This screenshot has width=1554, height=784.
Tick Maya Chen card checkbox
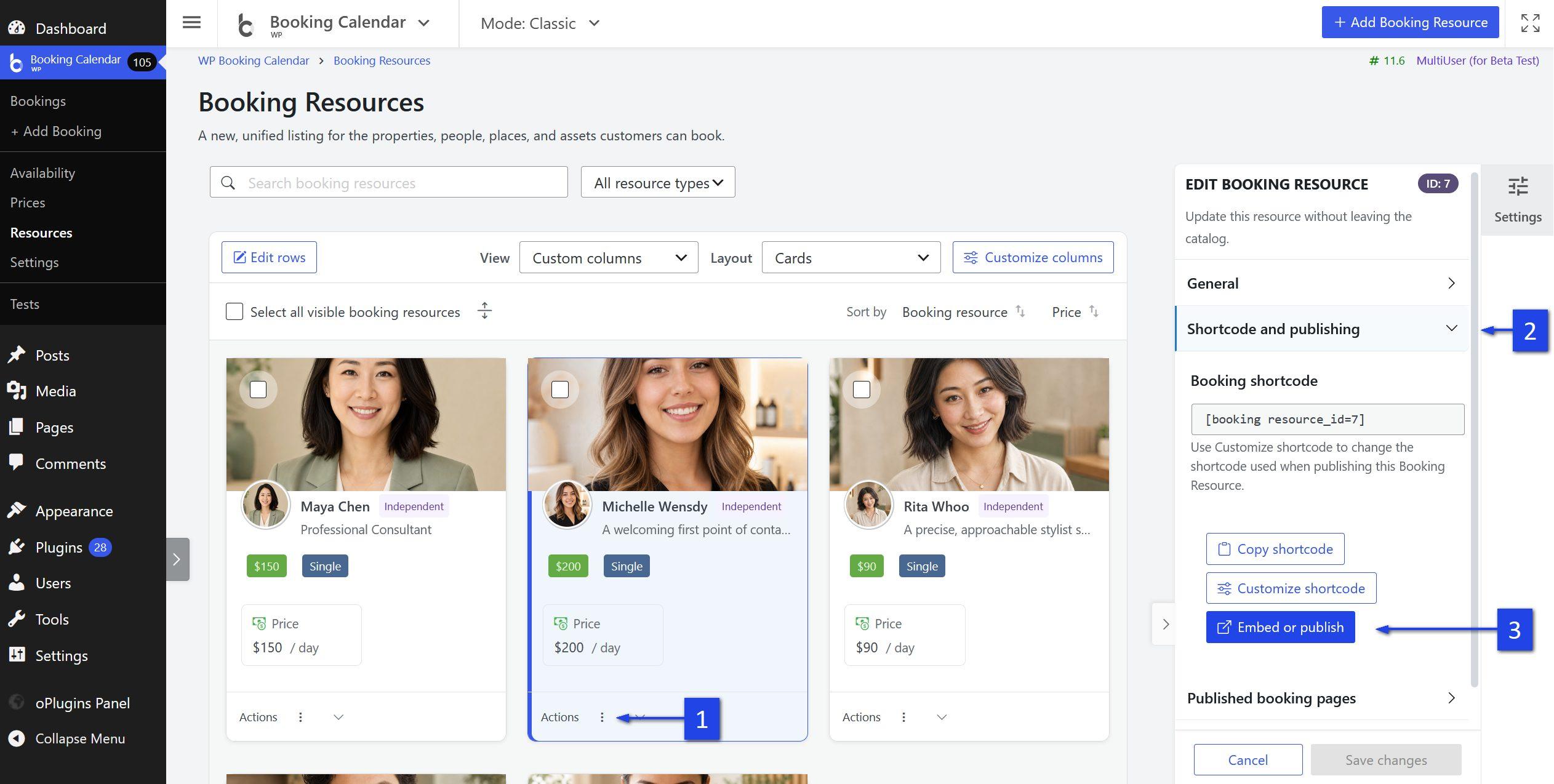[258, 390]
